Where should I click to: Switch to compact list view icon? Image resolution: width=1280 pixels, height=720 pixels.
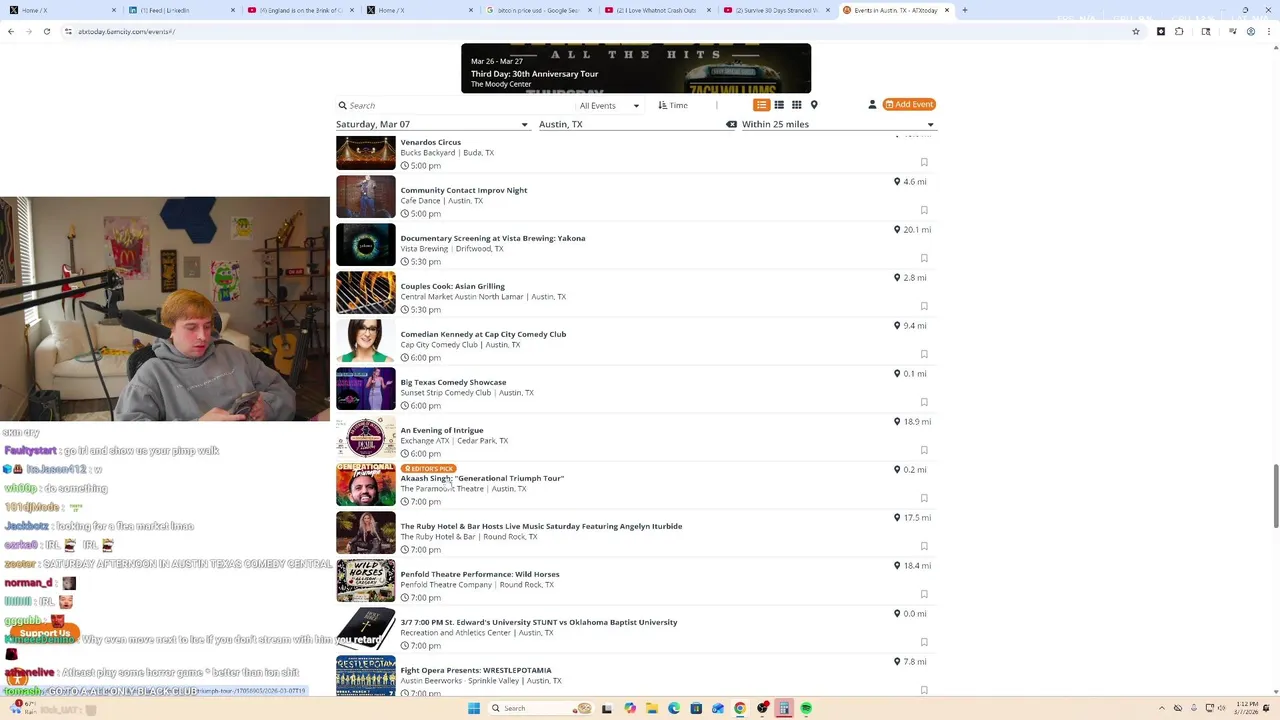click(779, 105)
